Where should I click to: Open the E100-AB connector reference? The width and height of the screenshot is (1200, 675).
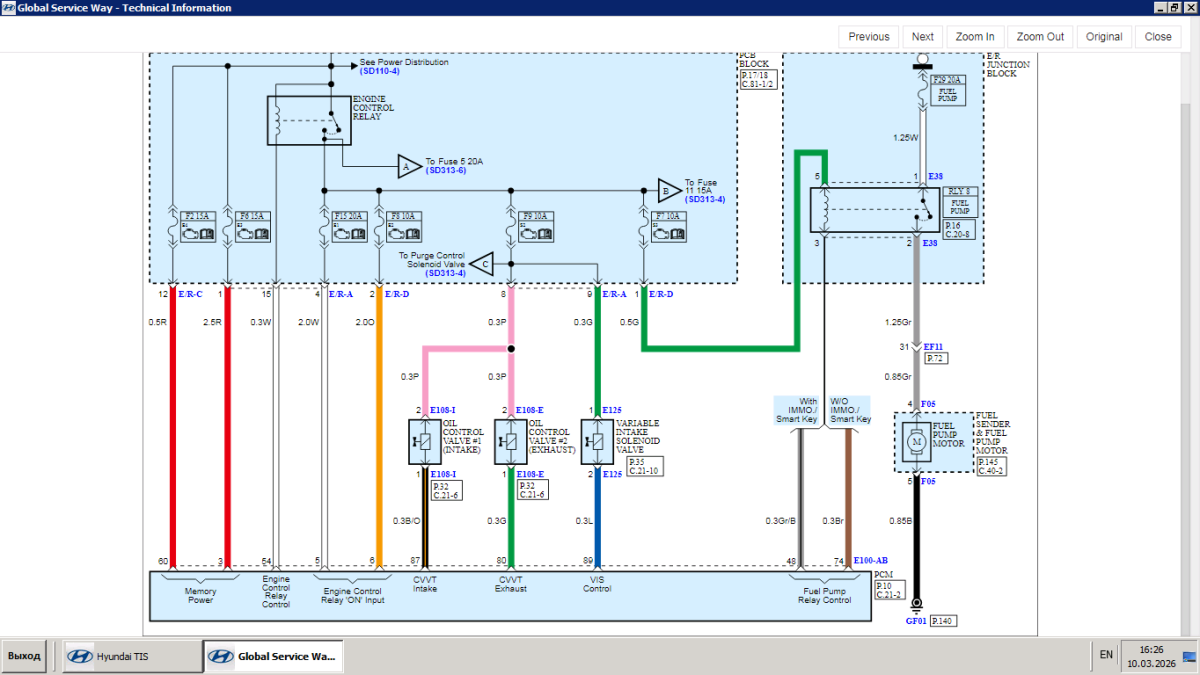pos(870,561)
